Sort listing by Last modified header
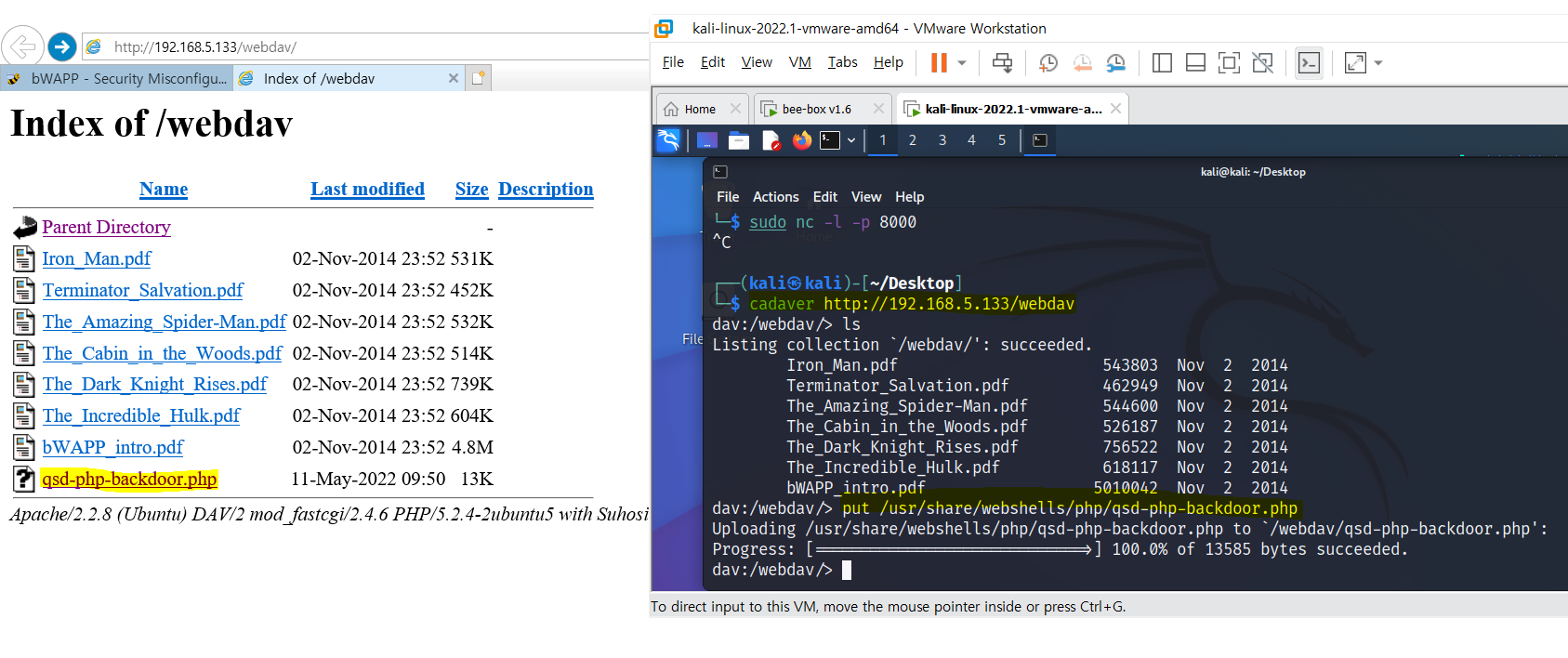 (367, 189)
